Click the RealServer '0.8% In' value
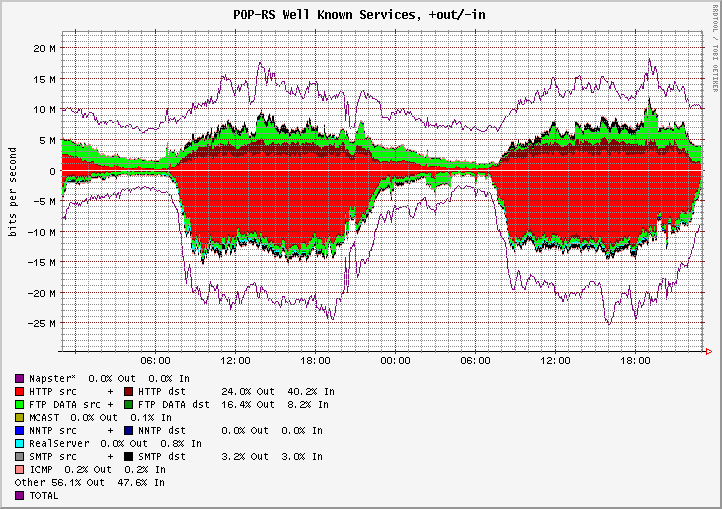 (x=181, y=444)
